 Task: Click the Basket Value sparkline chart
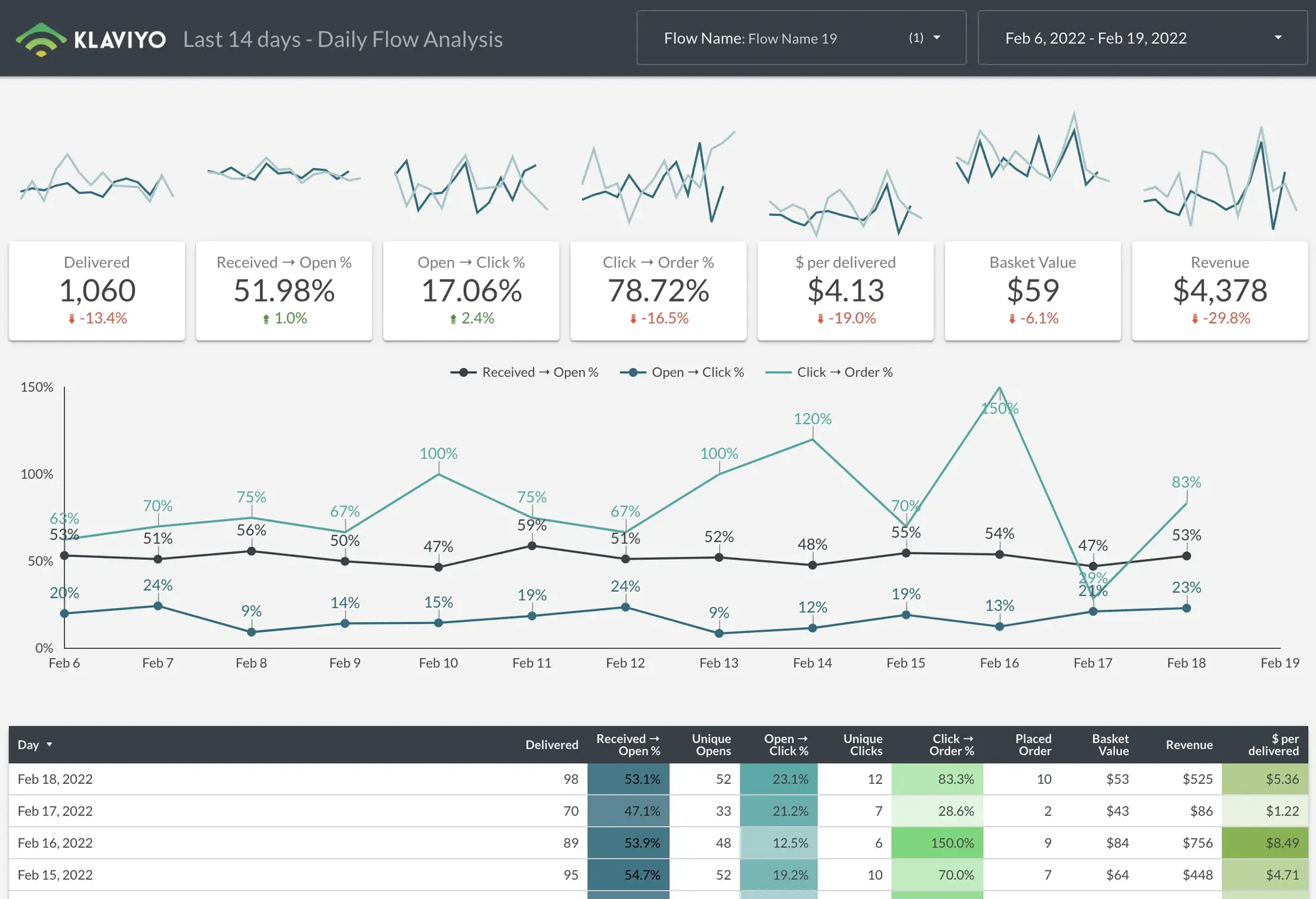tap(1032, 148)
